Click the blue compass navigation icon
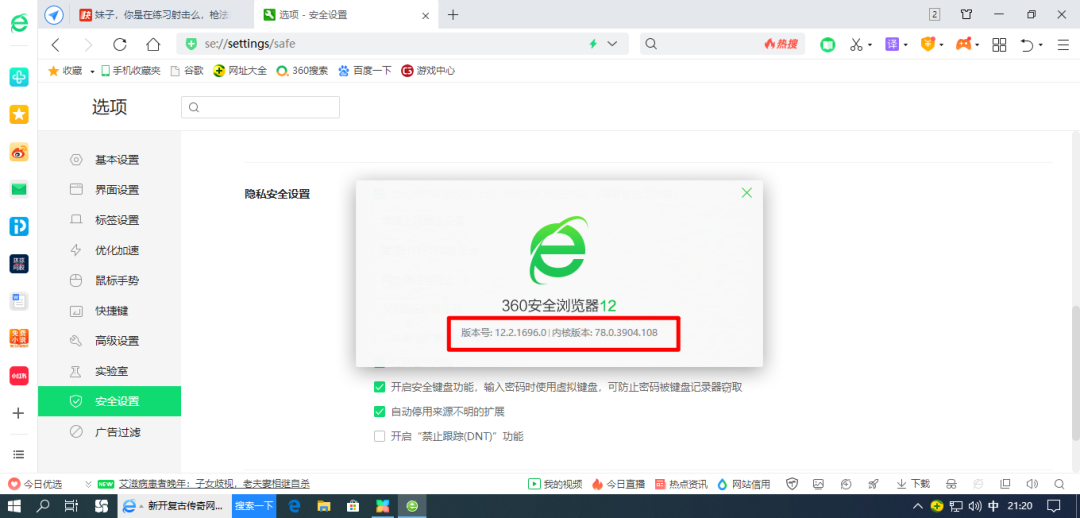This screenshot has height=518, width=1080. pos(54,14)
